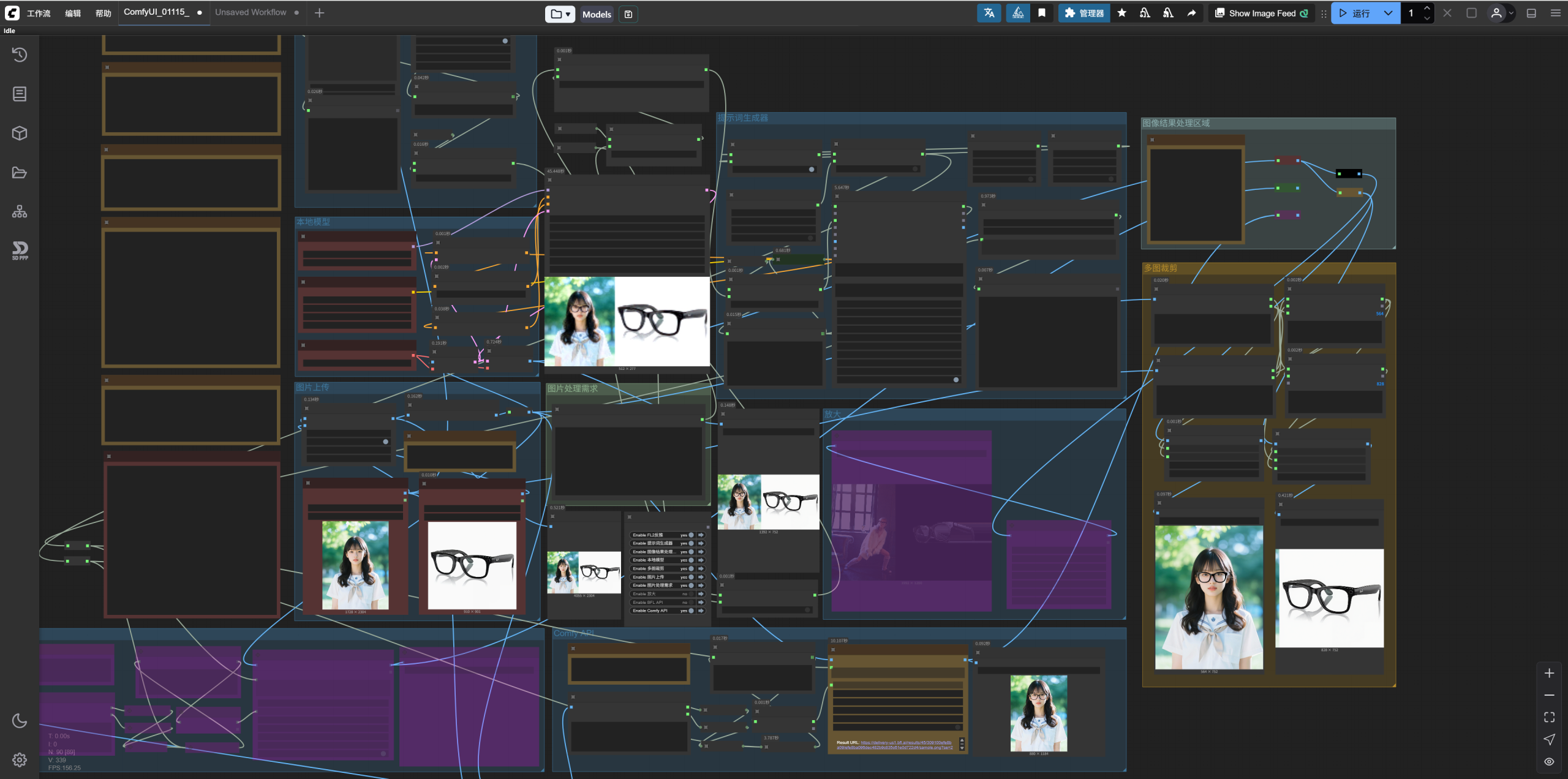Click fit view icon in canvas controls
Screen dimensions: 1568x779
pyautogui.click(x=1549, y=717)
